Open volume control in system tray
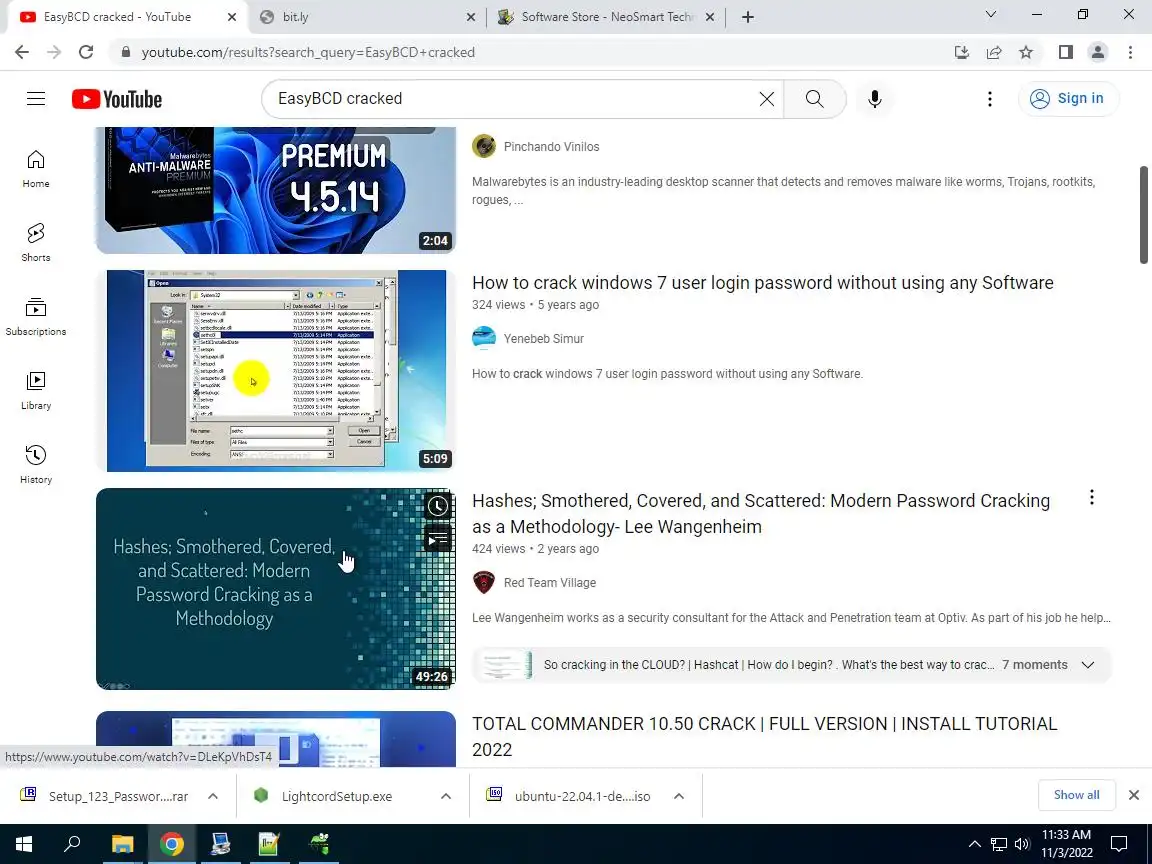Screen dimensions: 1152x864 (x=1021, y=844)
